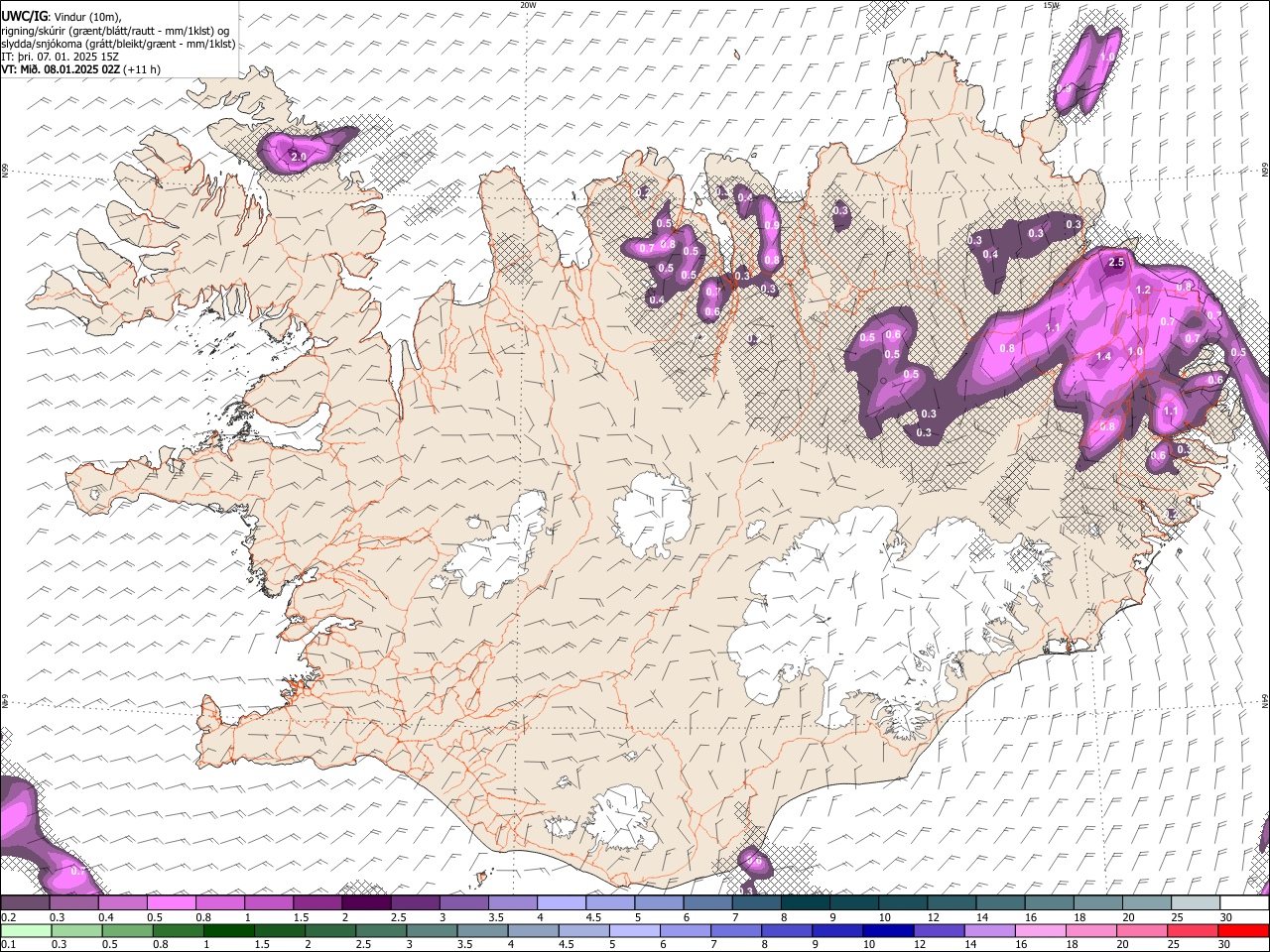The width and height of the screenshot is (1270, 952).
Task: Pick the 0.2–0.3 swatch in the snow legend
Action: click(25, 903)
